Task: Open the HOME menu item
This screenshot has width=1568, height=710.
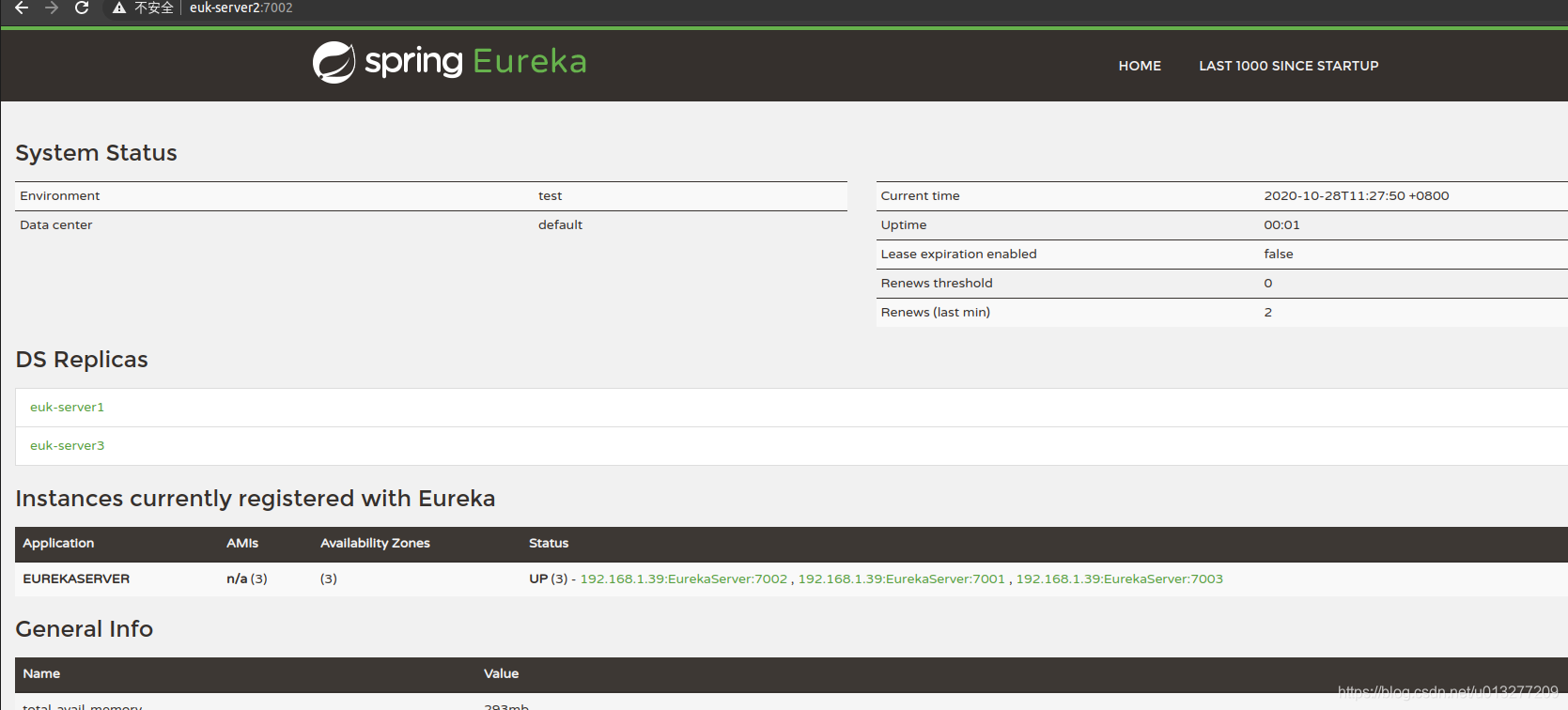Action: point(1140,66)
